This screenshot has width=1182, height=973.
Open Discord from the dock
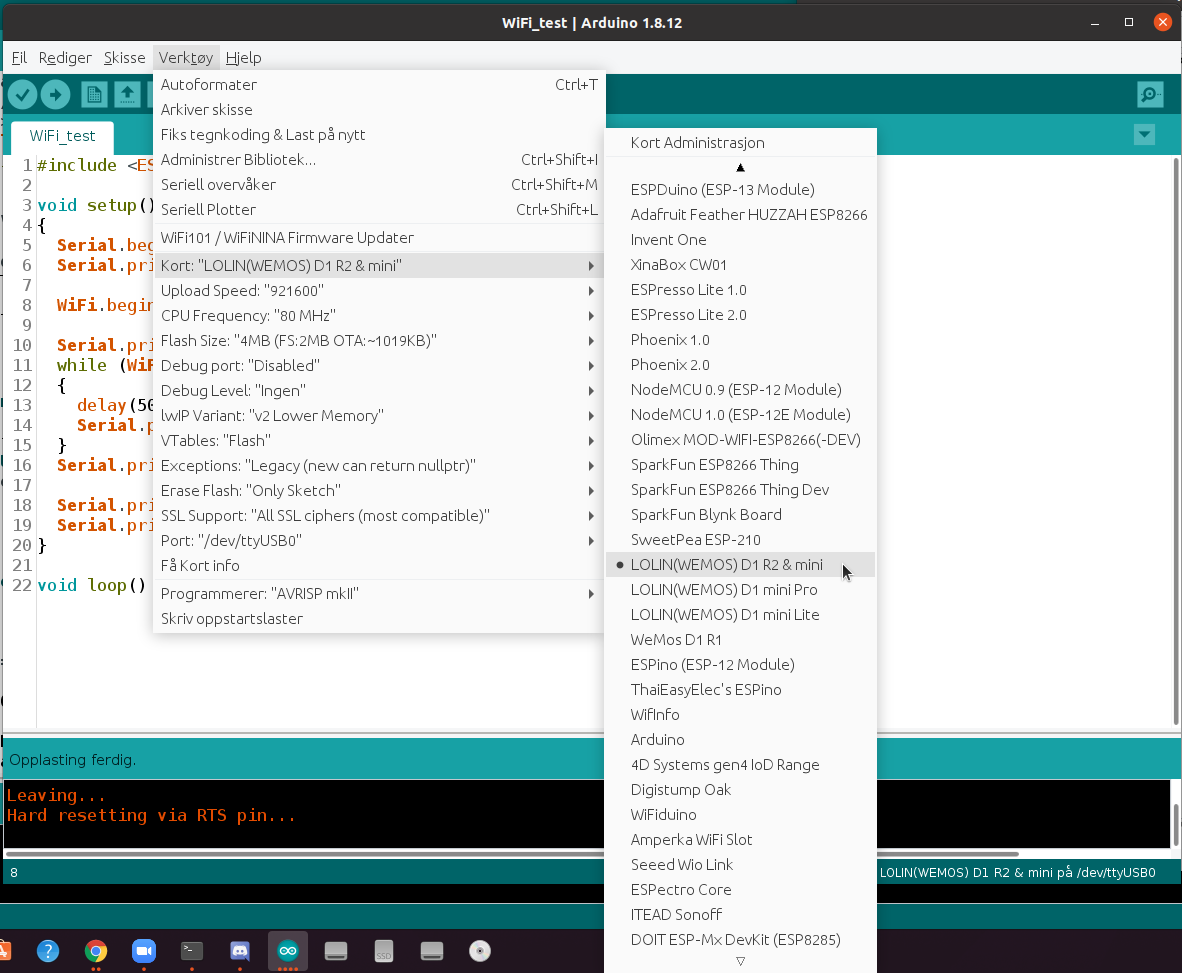click(240, 951)
